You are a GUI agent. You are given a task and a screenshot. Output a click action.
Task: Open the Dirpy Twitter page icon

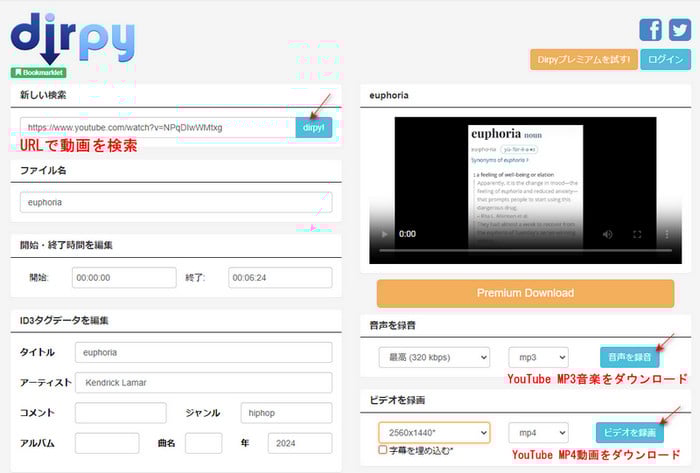click(679, 29)
